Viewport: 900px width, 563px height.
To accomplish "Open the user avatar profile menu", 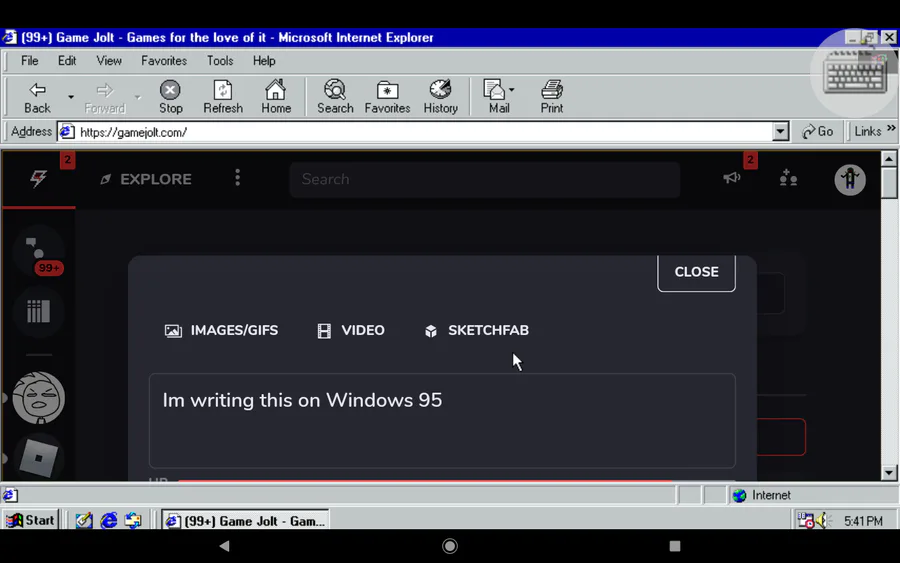I will 850,180.
